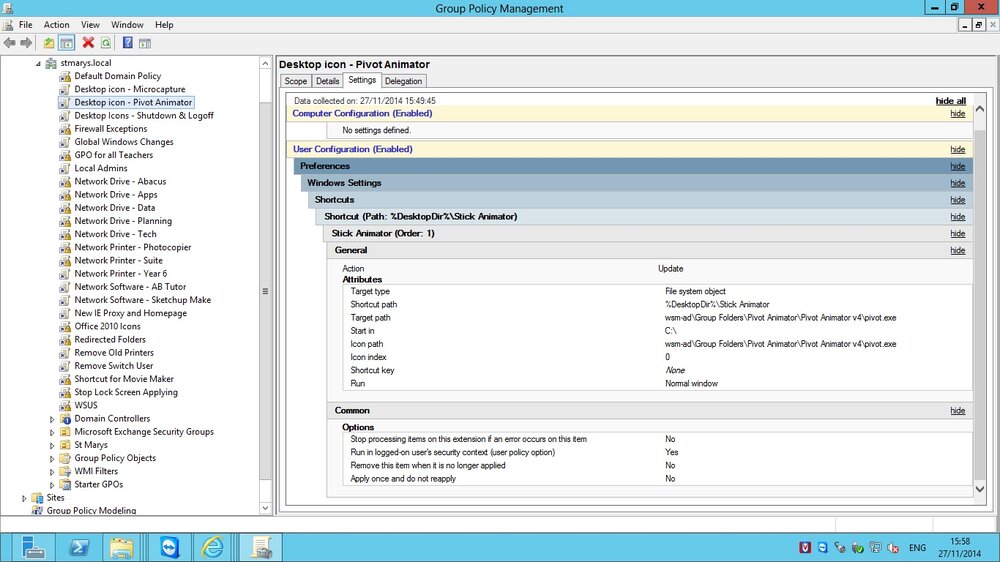Select Redirected Folders GPO
The height and width of the screenshot is (562, 1000).
tap(110, 340)
